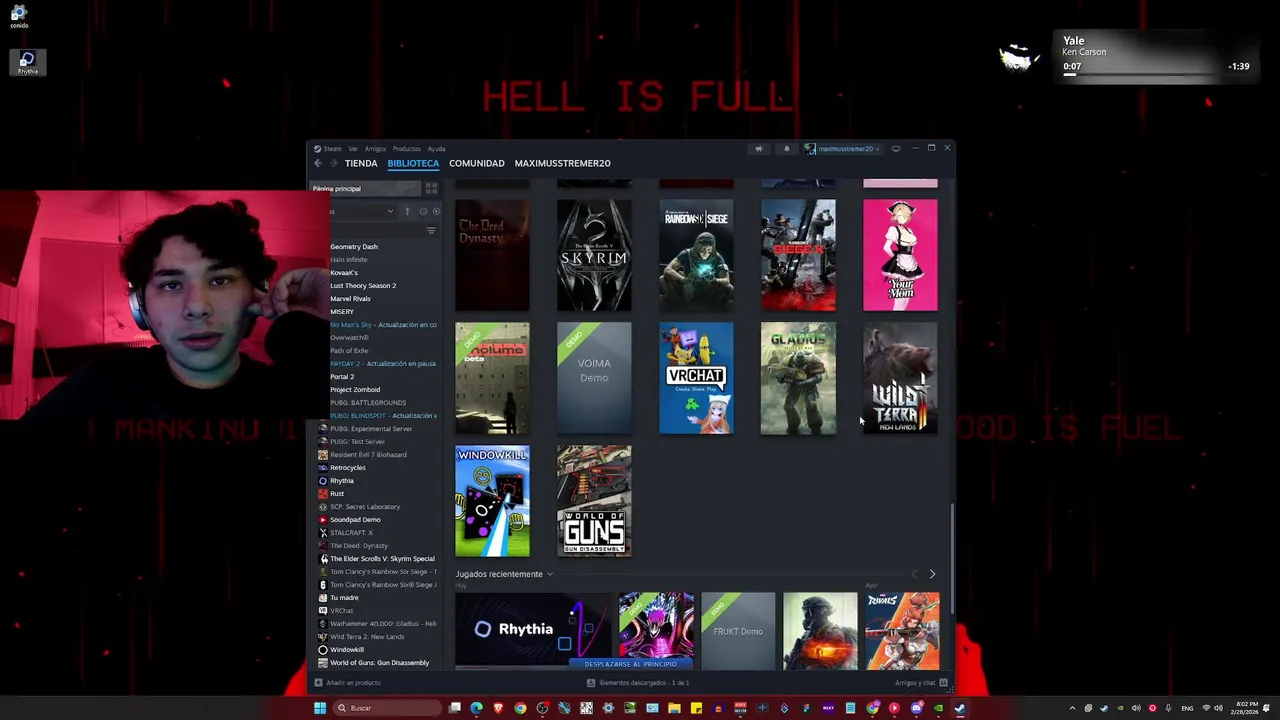1280x720 pixels.
Task: Open the Rainbow Six Siege cover
Action: (x=696, y=255)
